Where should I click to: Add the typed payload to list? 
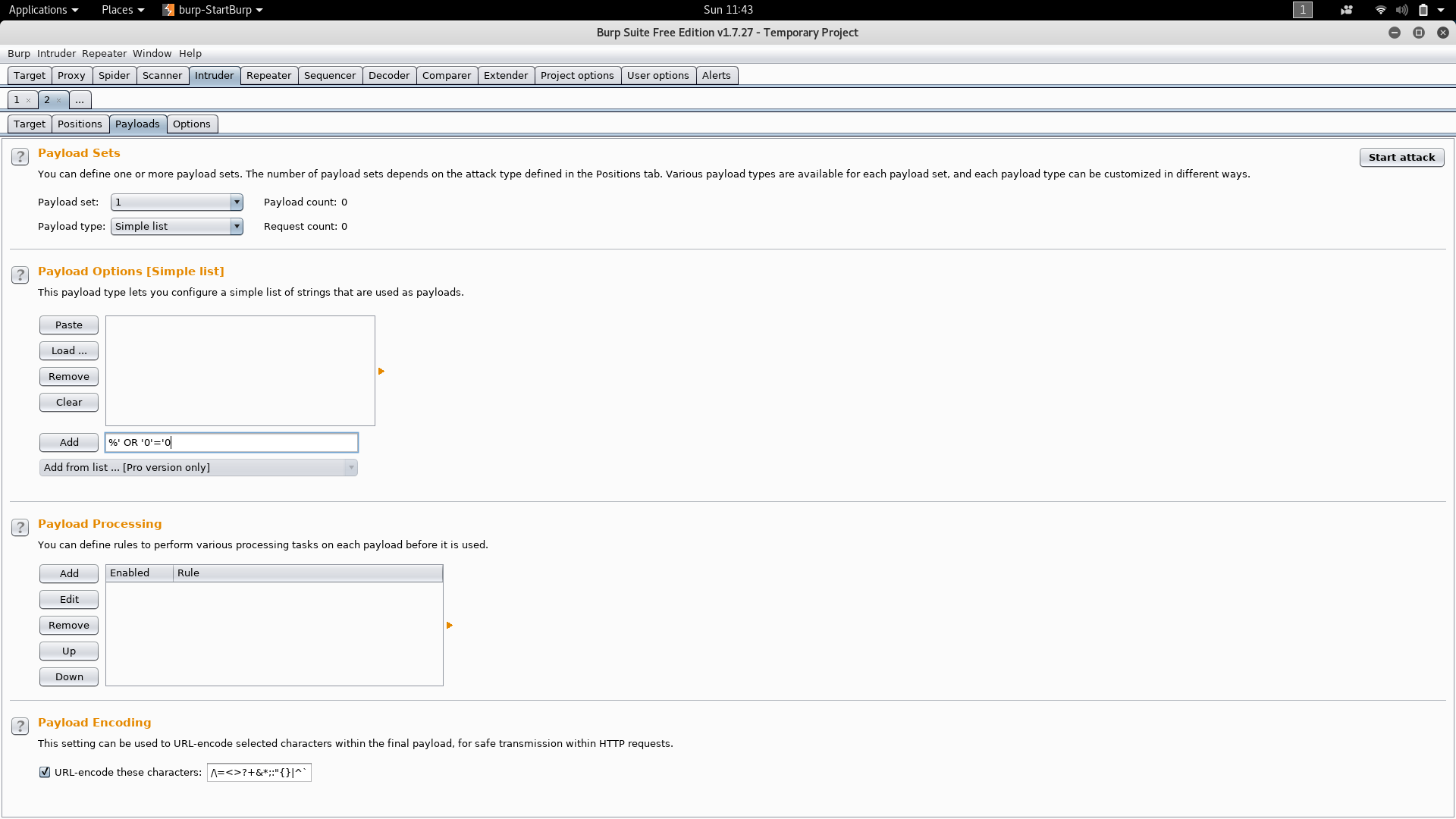(69, 442)
